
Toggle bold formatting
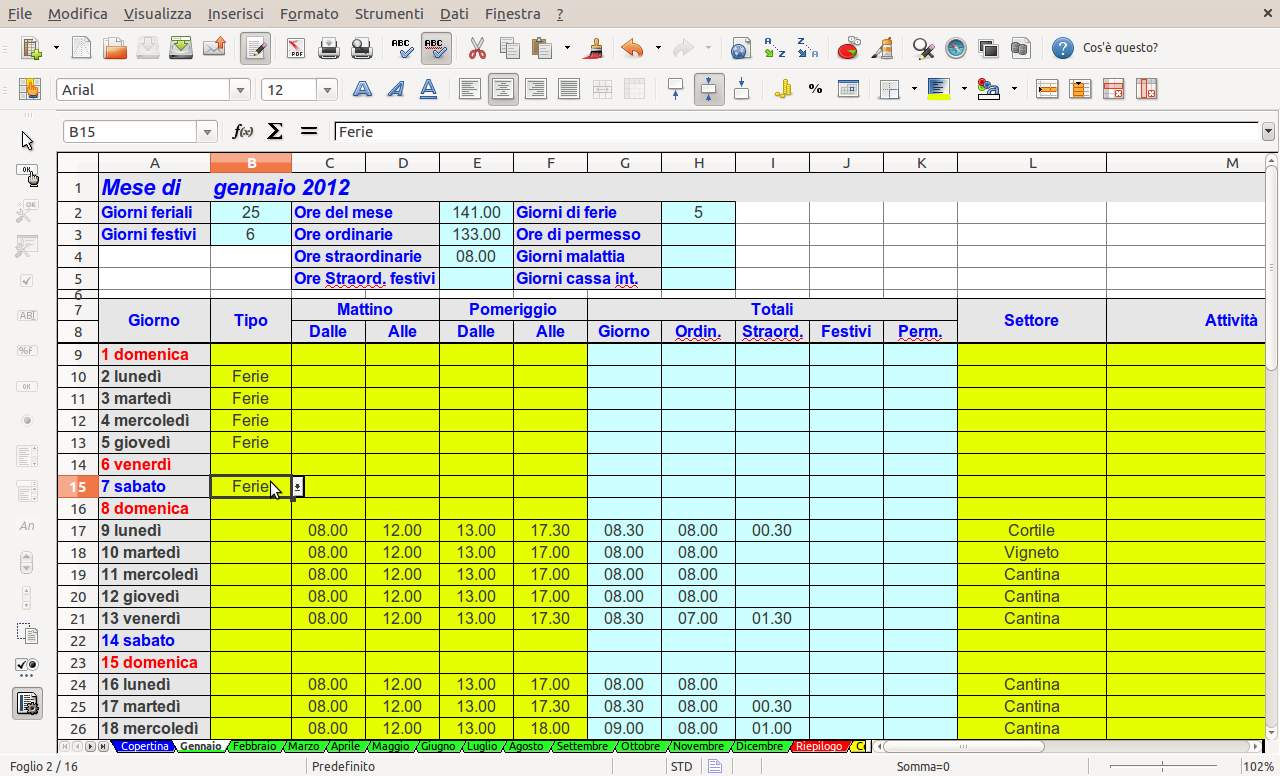pyautogui.click(x=363, y=89)
